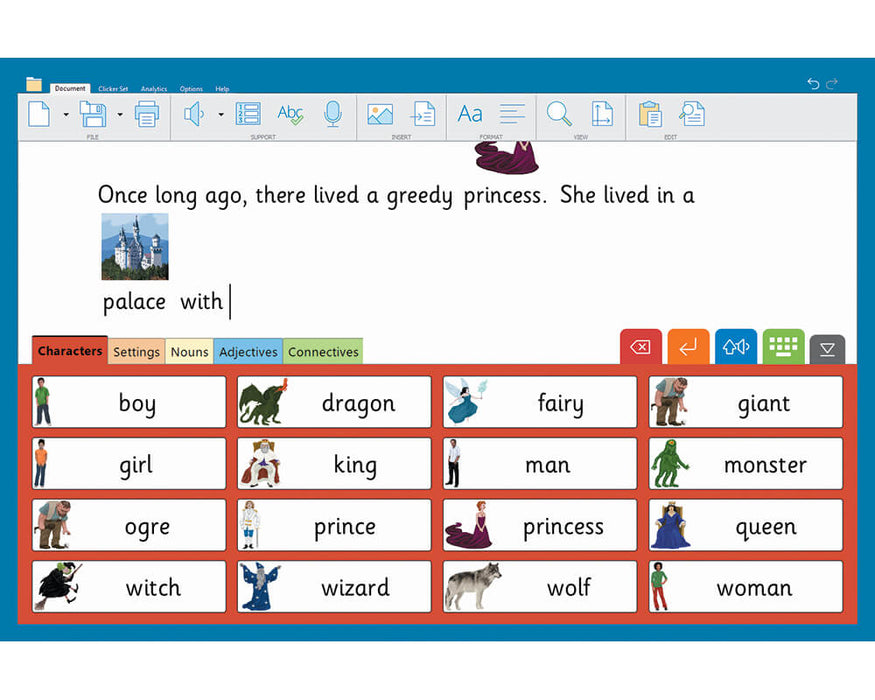This screenshot has width=875, height=700.
Task: Click the magnifier Zoom icon
Action: point(559,114)
